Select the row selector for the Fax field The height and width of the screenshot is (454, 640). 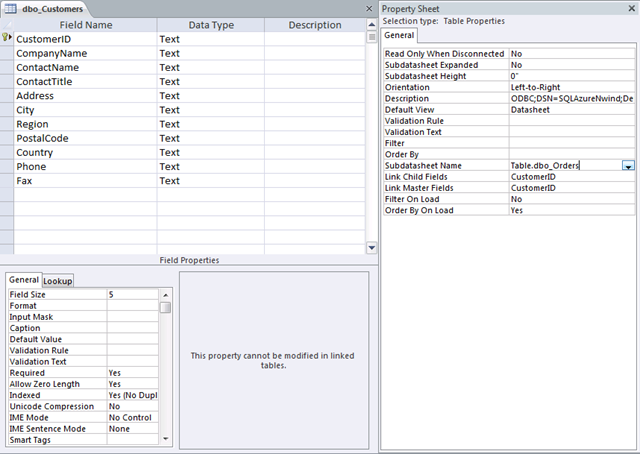tap(7, 181)
